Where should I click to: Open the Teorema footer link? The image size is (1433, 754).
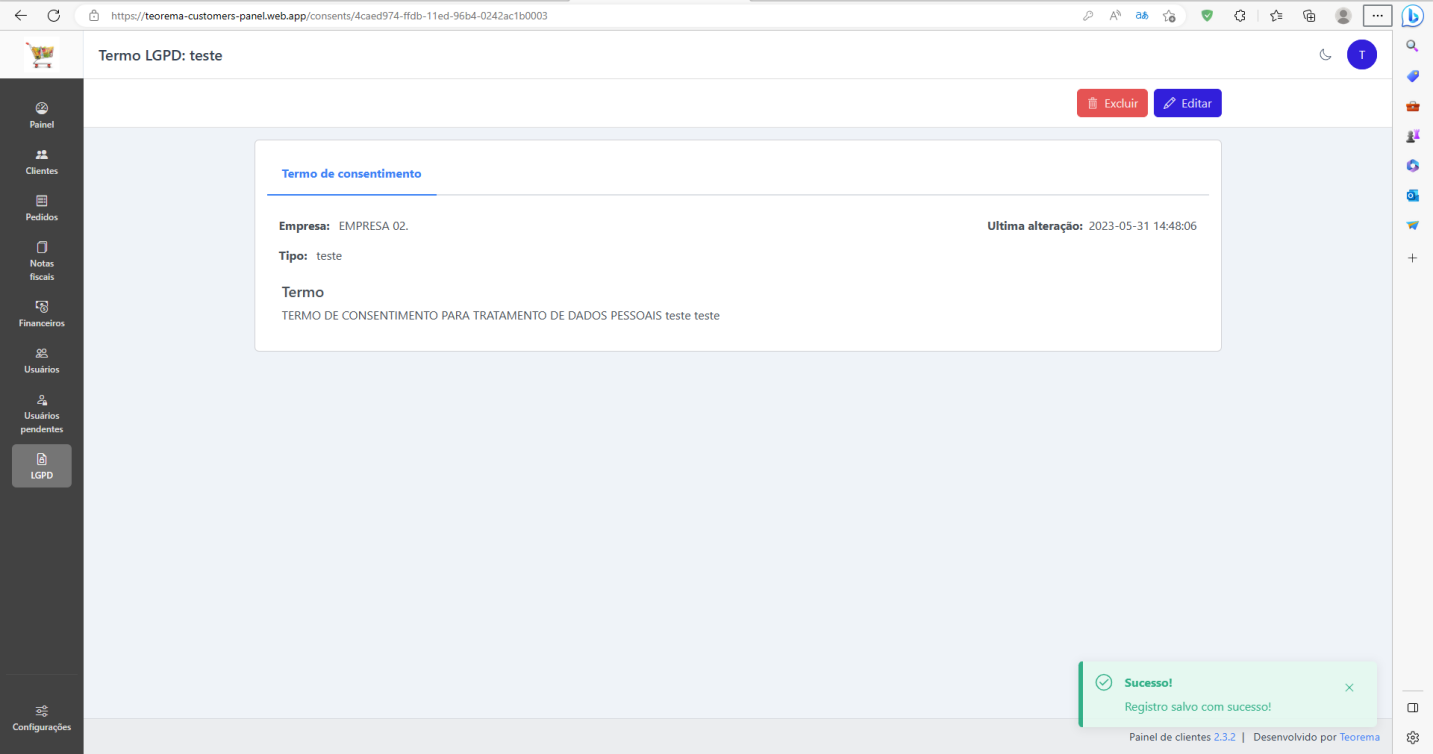pos(1359,737)
